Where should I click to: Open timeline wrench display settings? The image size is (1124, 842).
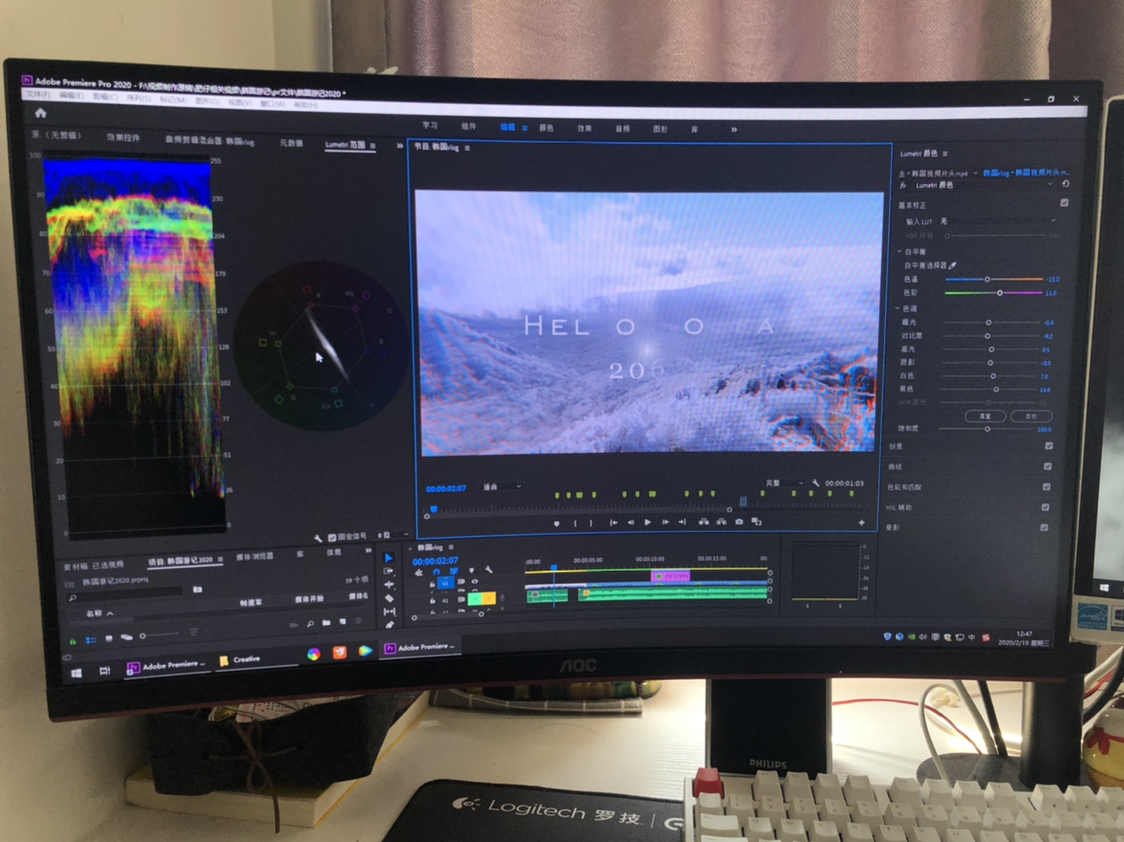click(x=489, y=570)
